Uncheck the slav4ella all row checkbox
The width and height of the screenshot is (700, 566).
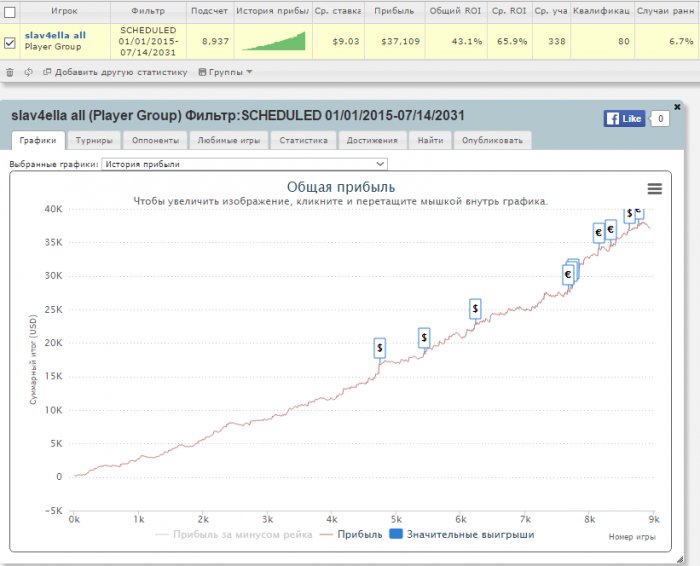coord(9,42)
